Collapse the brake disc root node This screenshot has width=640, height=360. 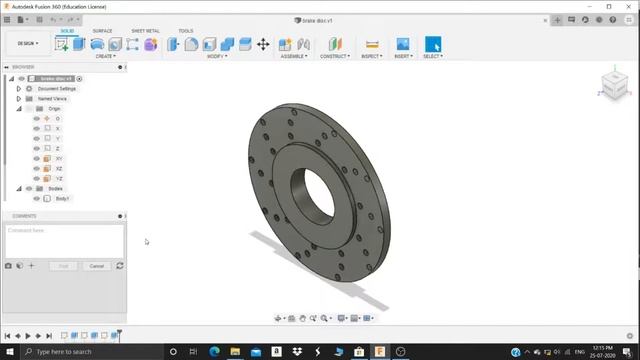(11, 78)
